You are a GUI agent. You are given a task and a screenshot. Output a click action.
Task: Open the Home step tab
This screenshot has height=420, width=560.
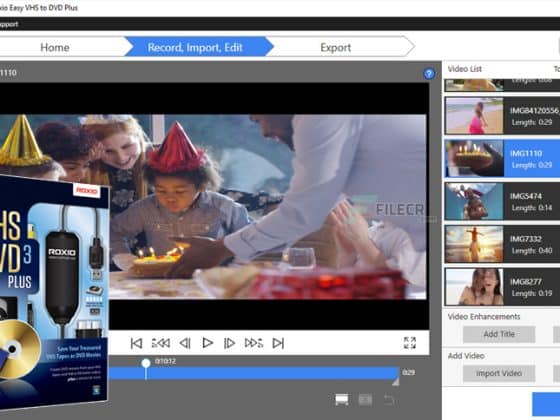(55, 47)
